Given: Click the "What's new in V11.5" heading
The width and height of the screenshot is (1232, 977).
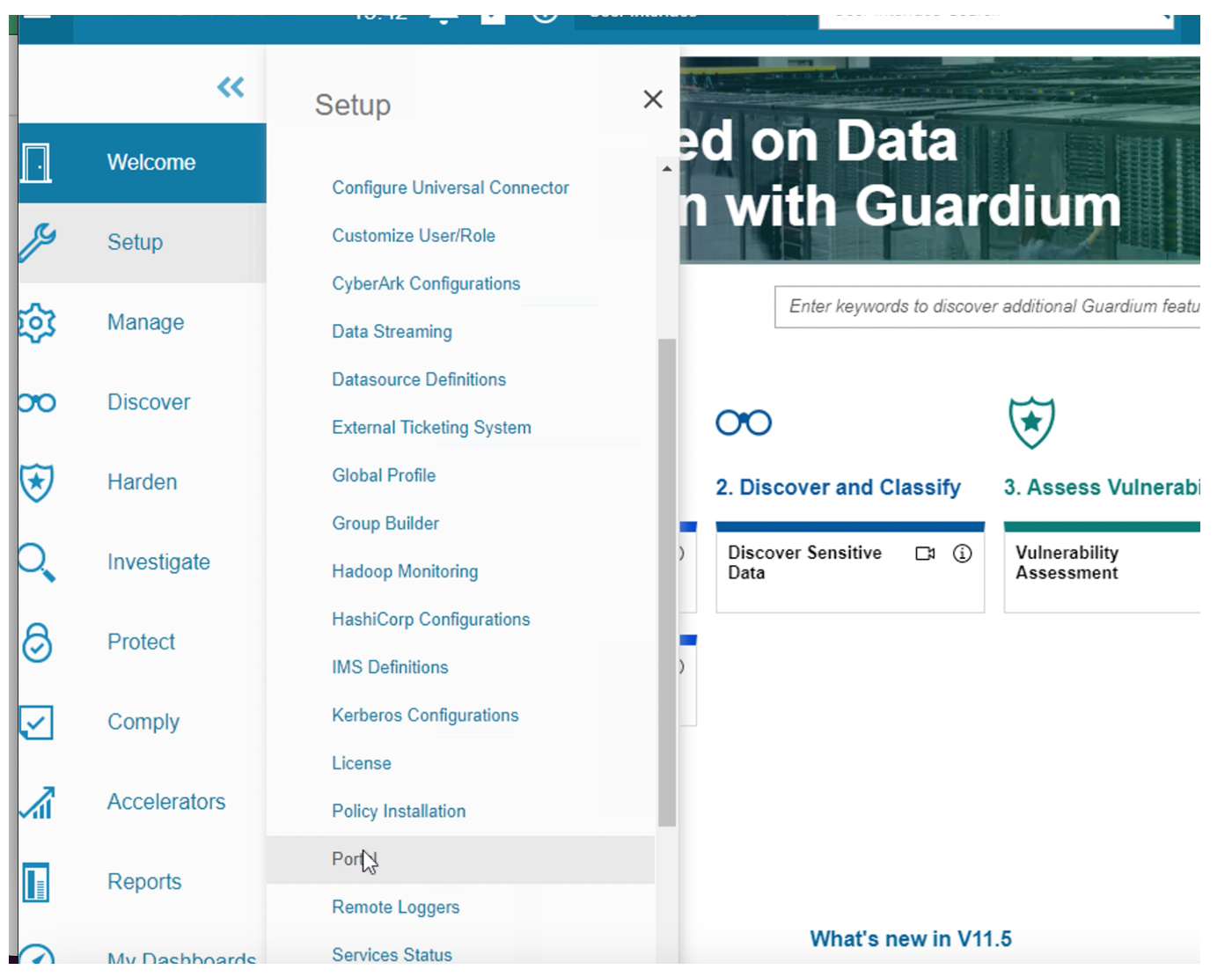Looking at the screenshot, I should click(x=911, y=939).
